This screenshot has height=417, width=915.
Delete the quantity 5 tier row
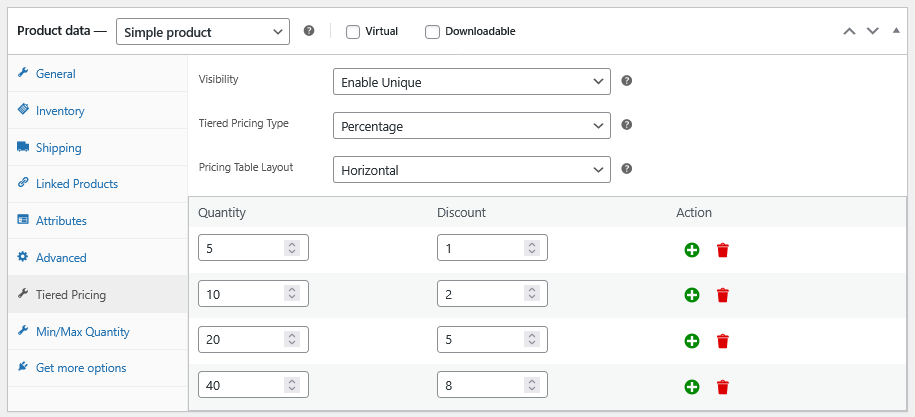pyautogui.click(x=723, y=249)
